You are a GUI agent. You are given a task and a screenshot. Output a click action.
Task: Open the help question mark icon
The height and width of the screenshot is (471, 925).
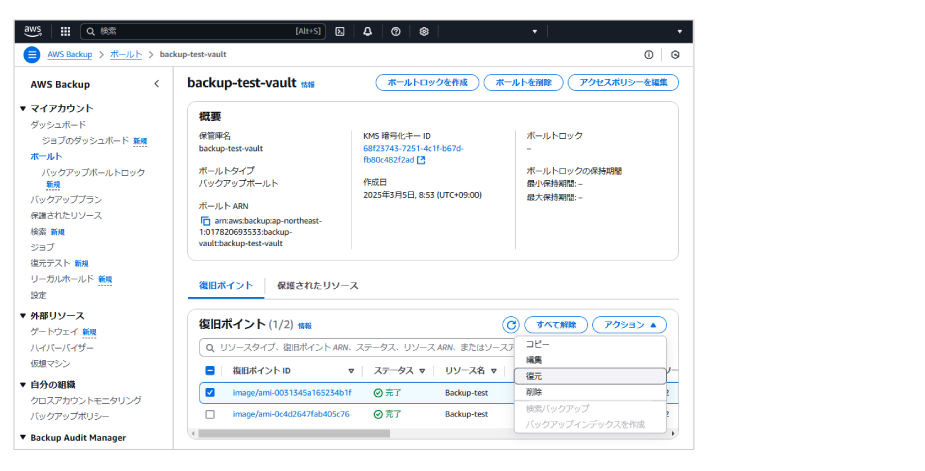click(x=396, y=31)
